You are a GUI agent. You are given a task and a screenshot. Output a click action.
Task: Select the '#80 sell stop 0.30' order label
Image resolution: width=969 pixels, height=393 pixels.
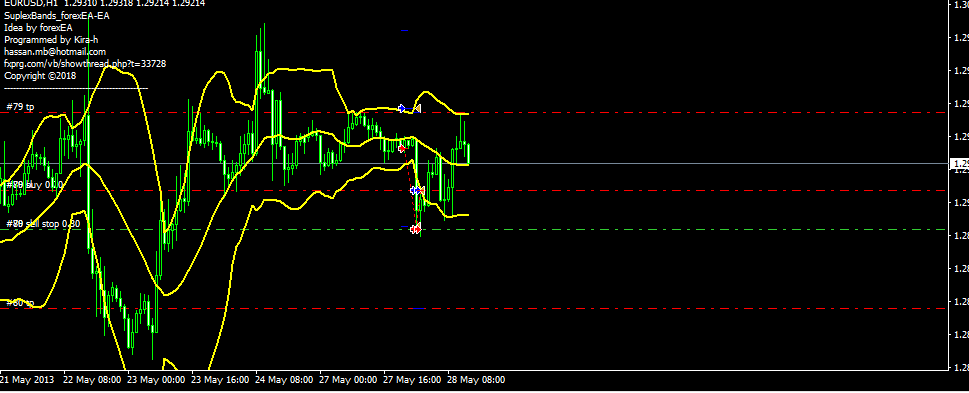click(43, 224)
